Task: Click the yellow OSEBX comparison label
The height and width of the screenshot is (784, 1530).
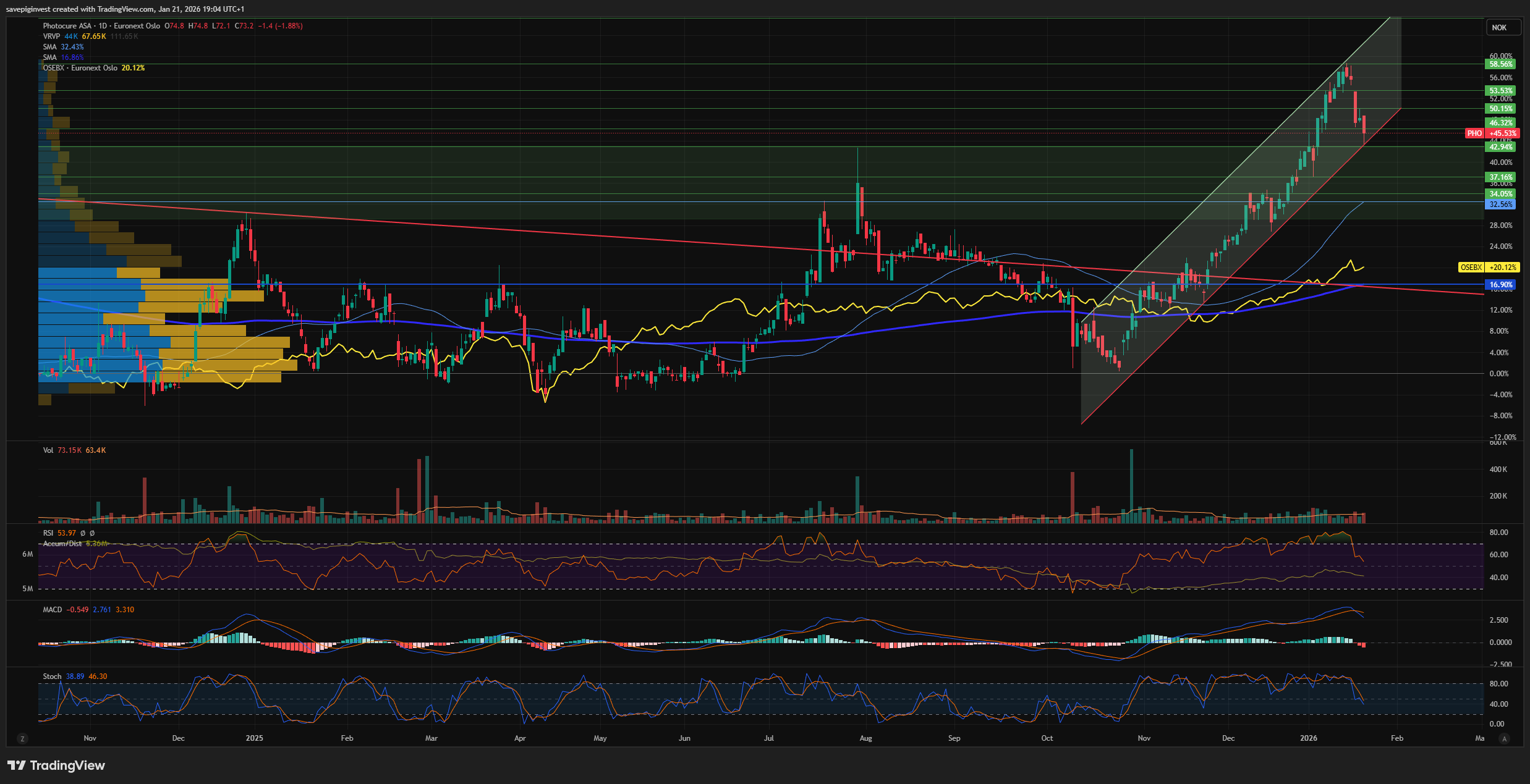Action: (1471, 268)
